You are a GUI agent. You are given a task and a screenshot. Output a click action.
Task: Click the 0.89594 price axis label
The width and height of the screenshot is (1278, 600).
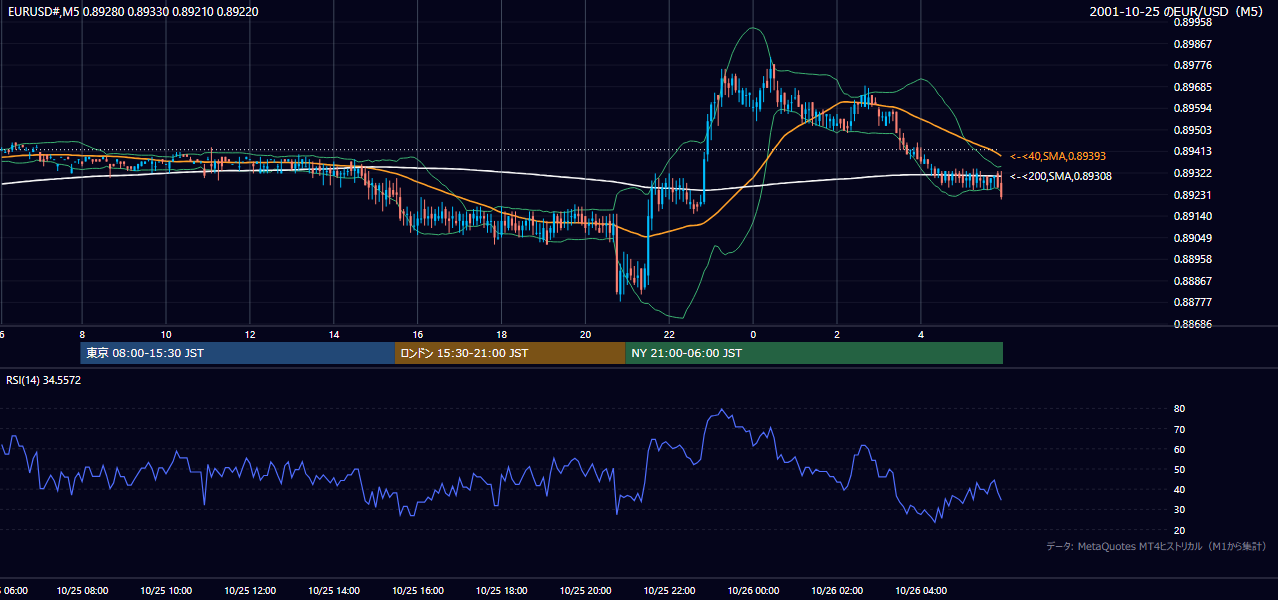1192,108
